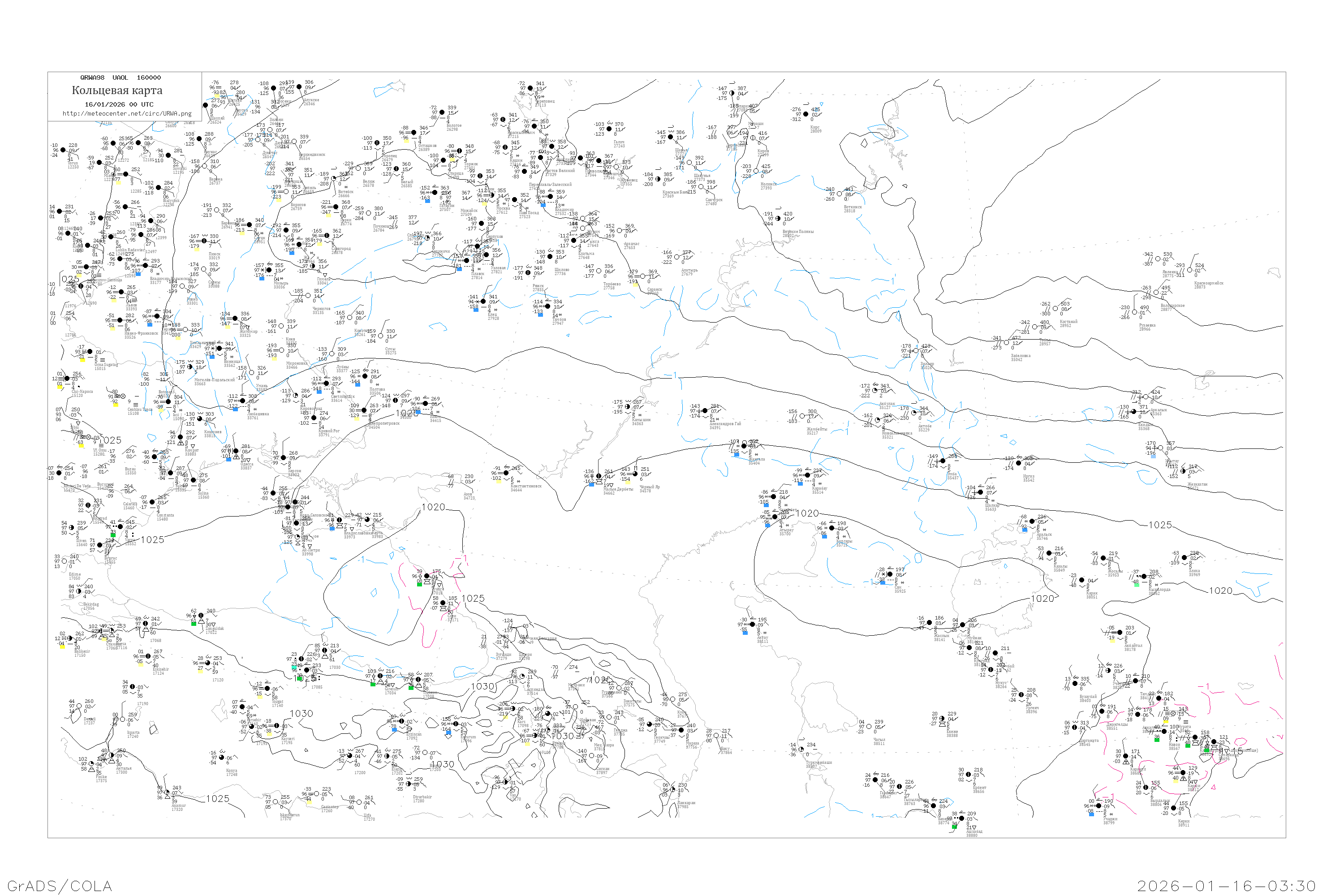Click the blue square below Актау data

745,633
